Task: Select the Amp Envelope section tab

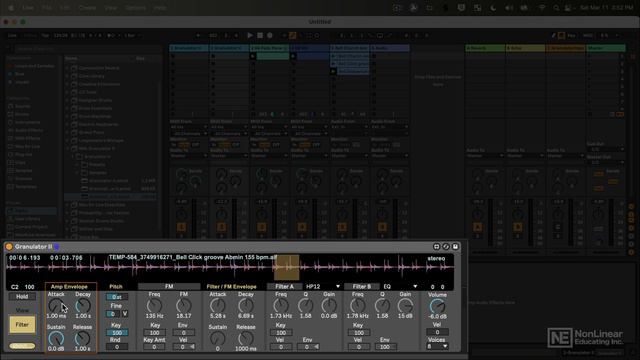Action: (69, 287)
